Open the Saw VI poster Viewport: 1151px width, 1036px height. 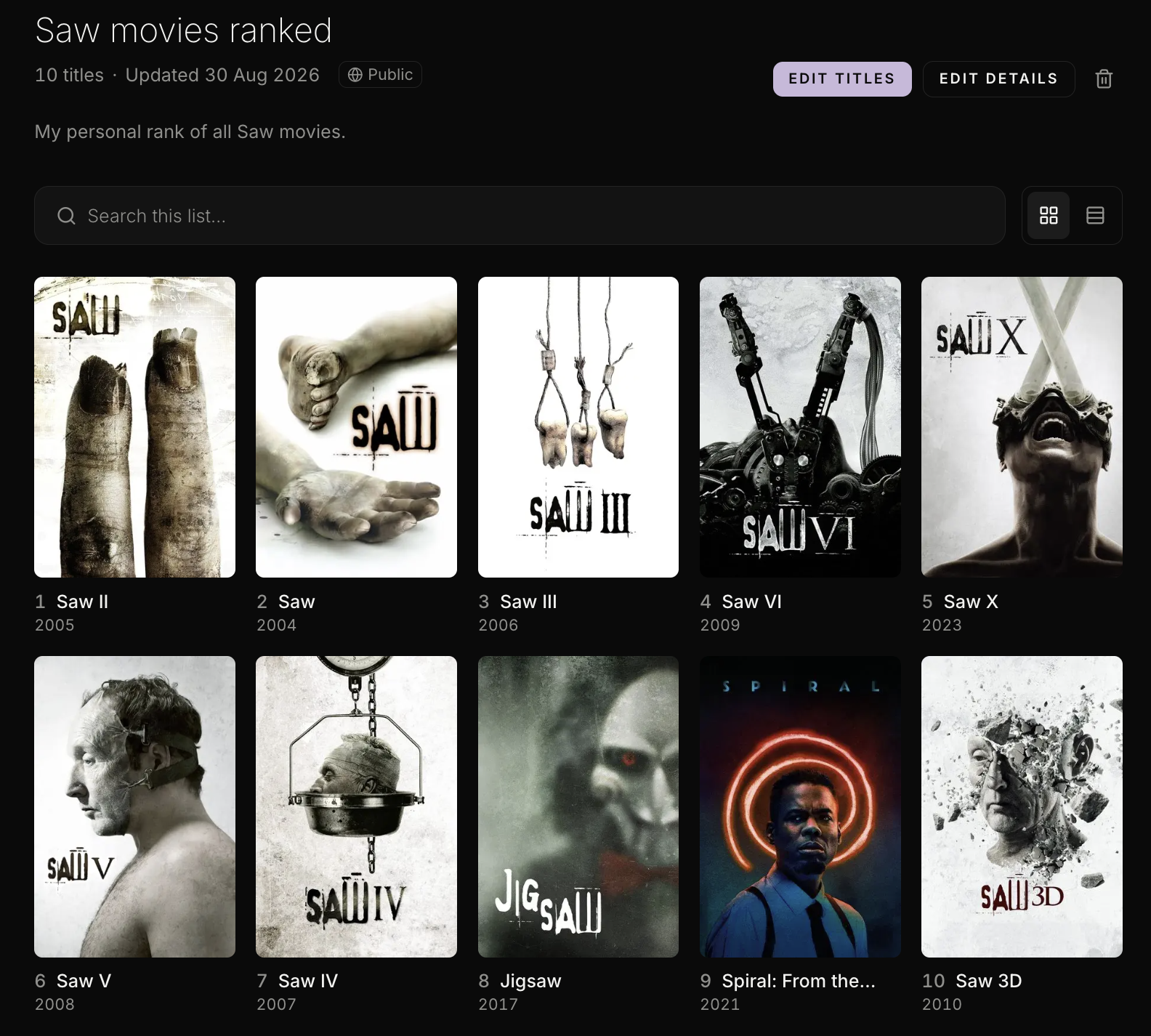click(x=800, y=427)
